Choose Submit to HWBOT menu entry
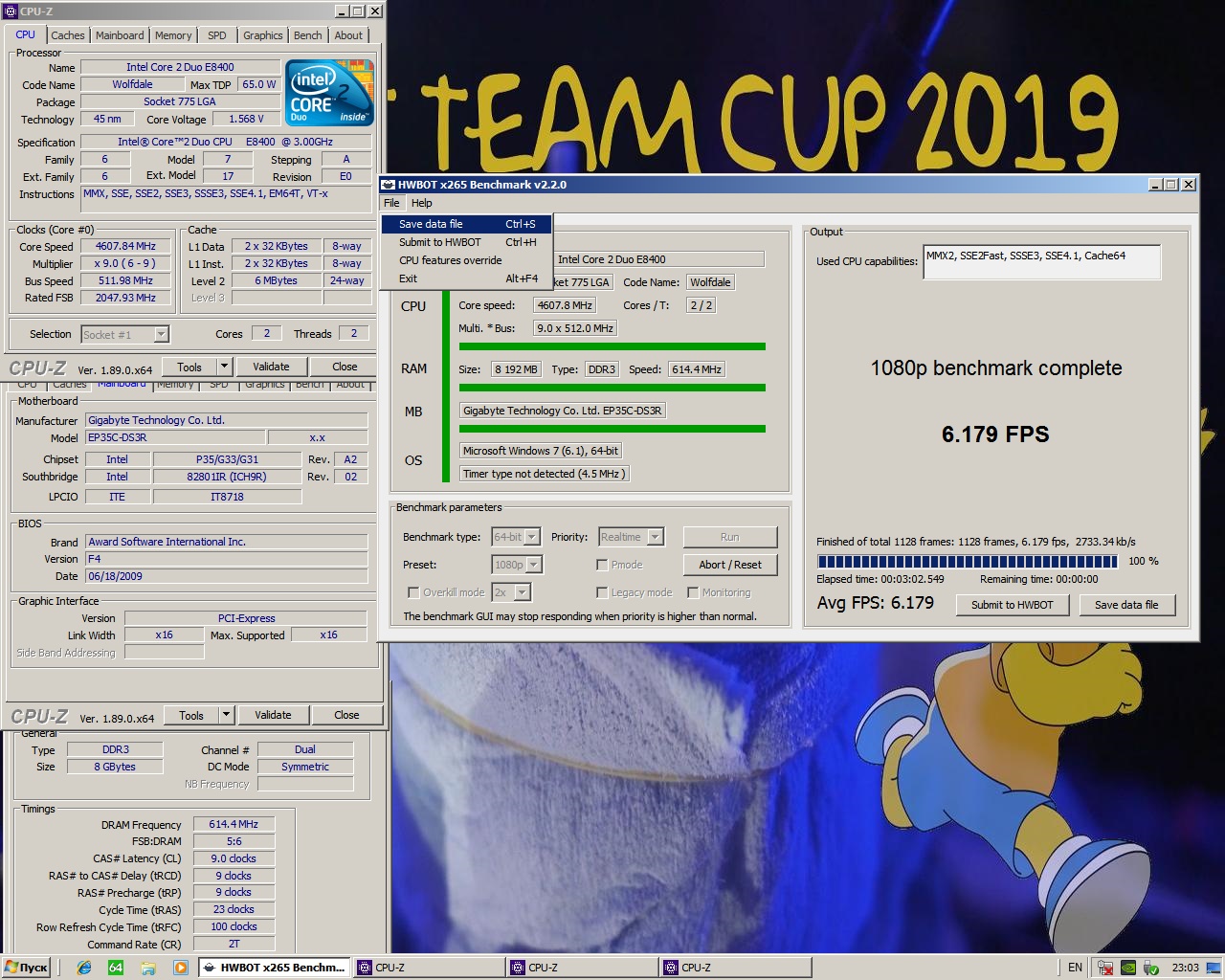 tap(467, 242)
